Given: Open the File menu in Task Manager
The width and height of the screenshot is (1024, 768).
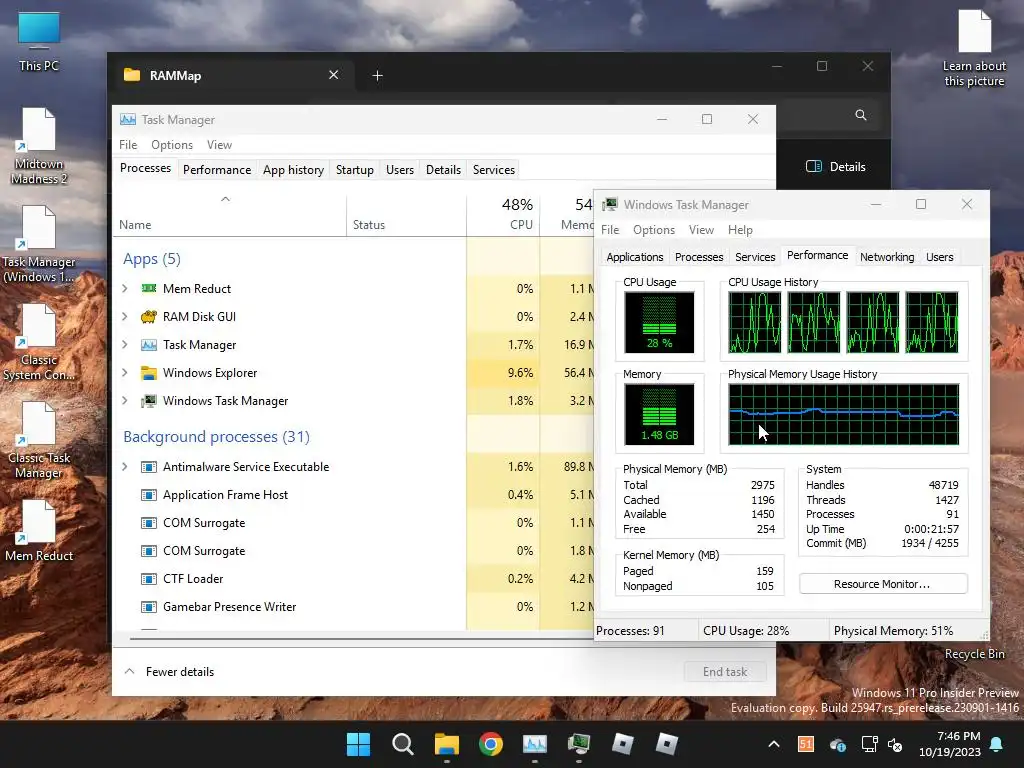Looking at the screenshot, I should (x=128, y=145).
